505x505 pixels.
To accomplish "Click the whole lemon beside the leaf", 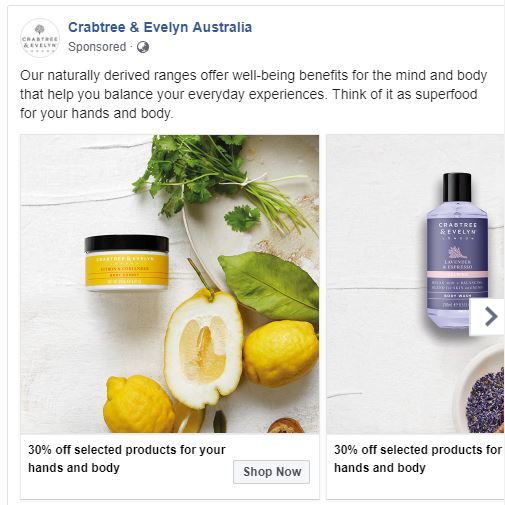I will [x=281, y=353].
